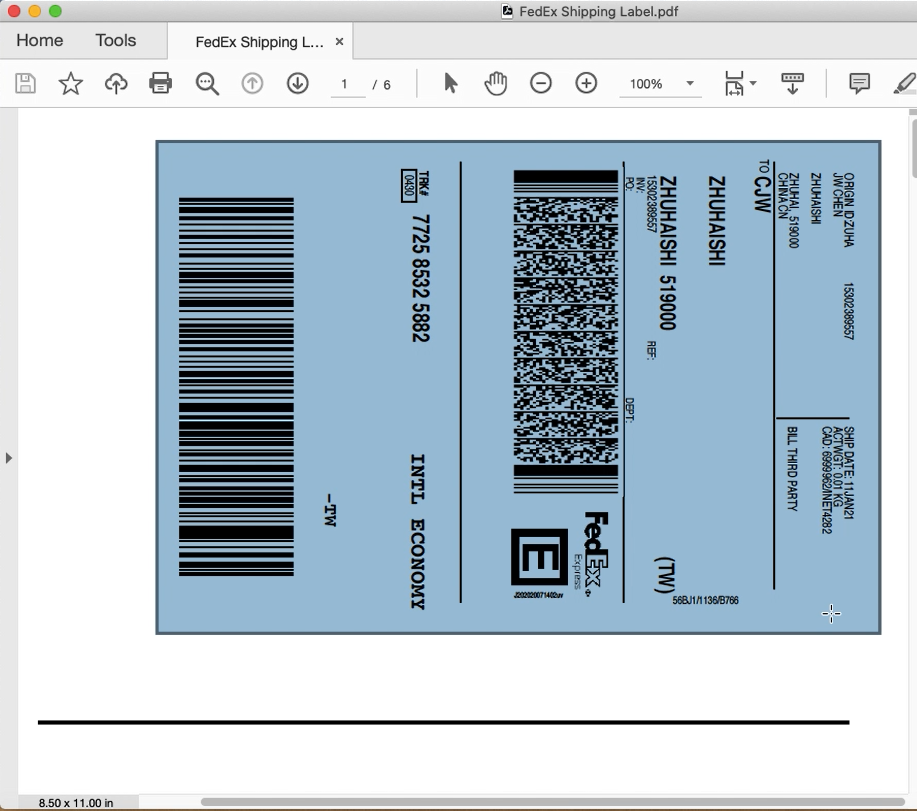Close the FedEx Shipping Label tab
Image resolution: width=917 pixels, height=811 pixels.
coord(339,42)
